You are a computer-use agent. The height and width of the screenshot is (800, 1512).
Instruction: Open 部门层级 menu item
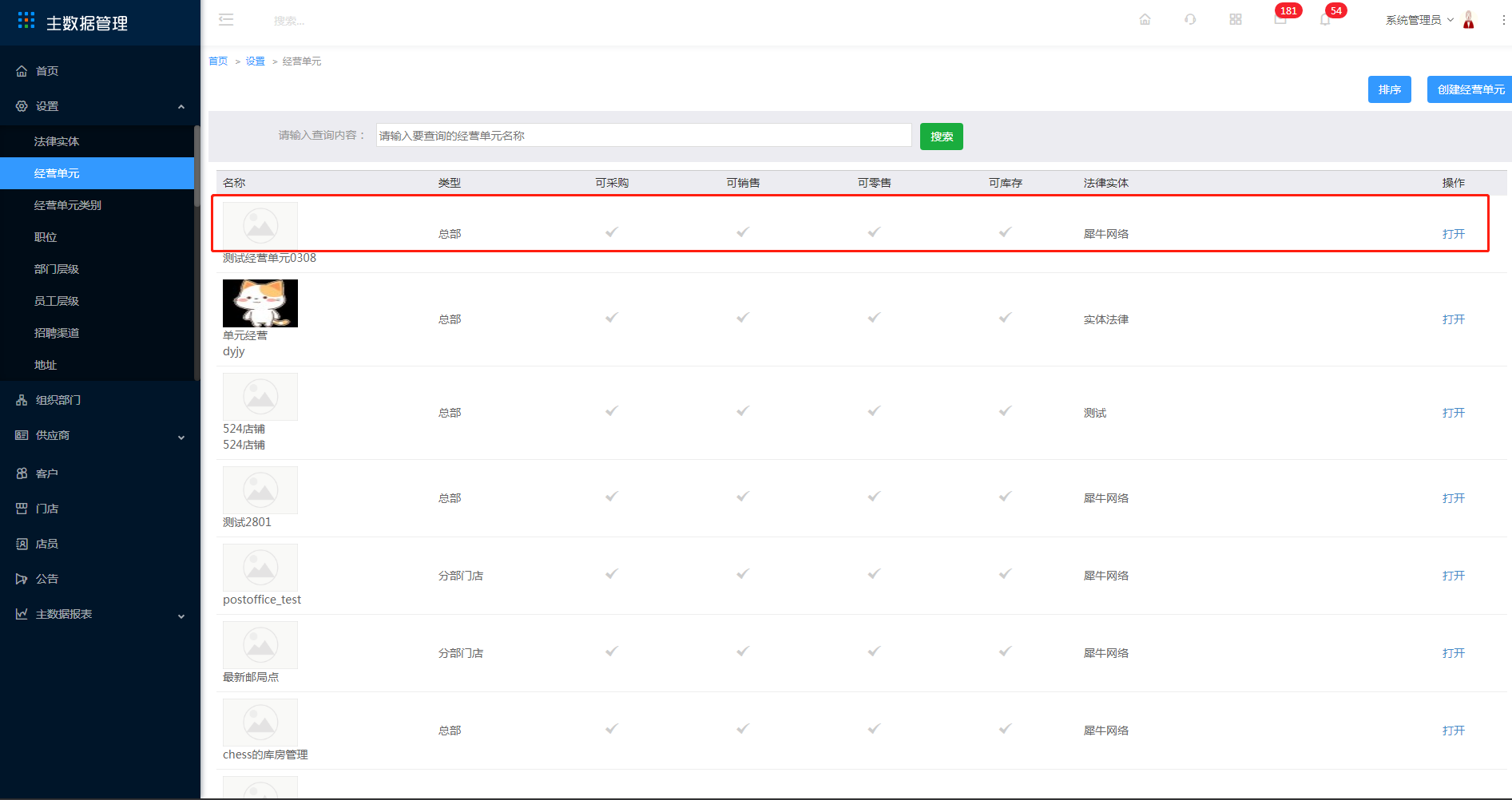(x=97, y=269)
